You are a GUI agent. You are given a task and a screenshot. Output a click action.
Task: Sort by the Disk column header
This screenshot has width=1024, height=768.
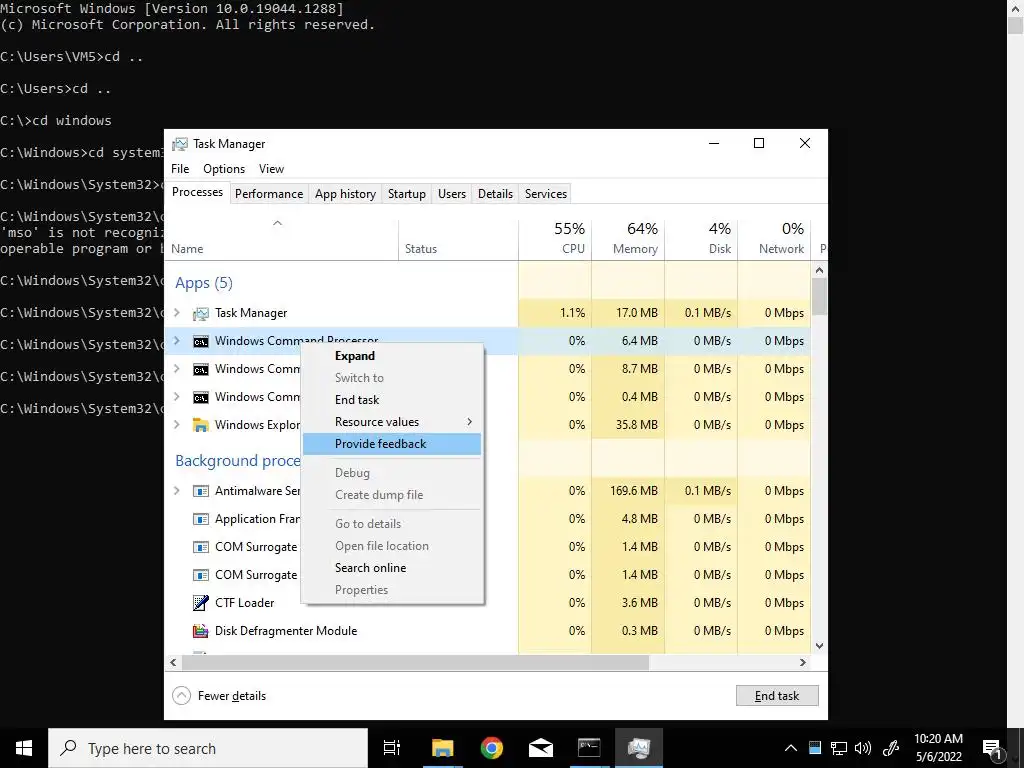701,239
